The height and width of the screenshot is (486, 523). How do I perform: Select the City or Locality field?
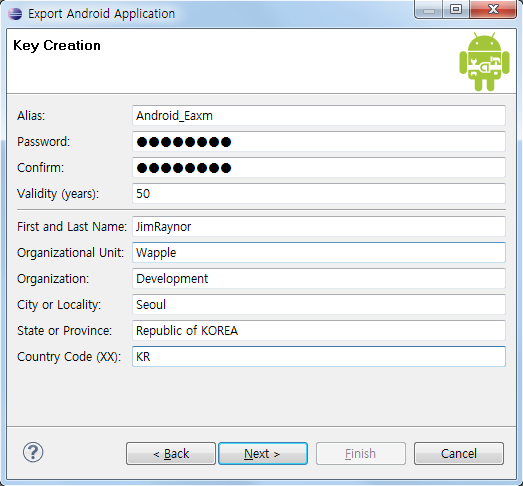(x=319, y=305)
